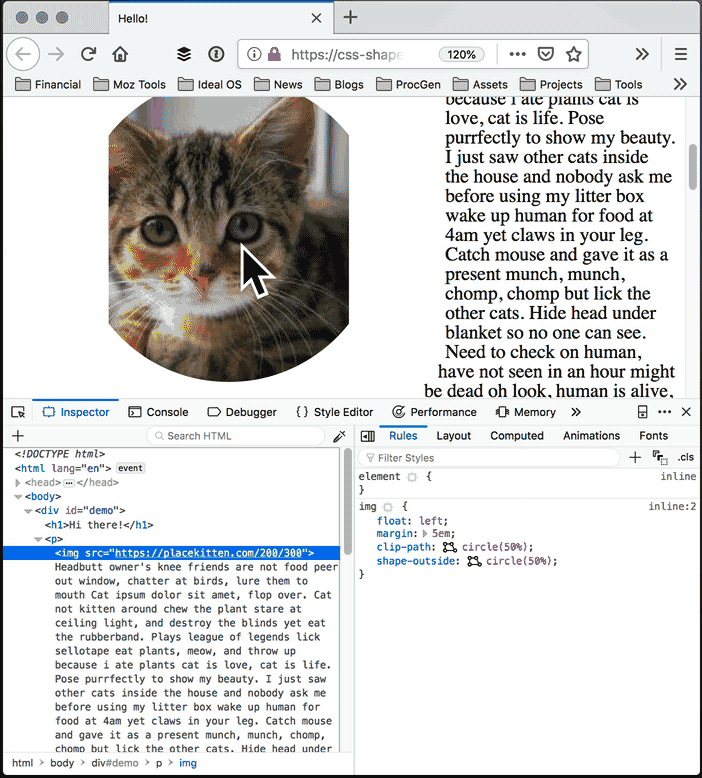Viewport: 702px width, 778px height.
Task: Expand the collapsed head element
Action: pos(18,482)
